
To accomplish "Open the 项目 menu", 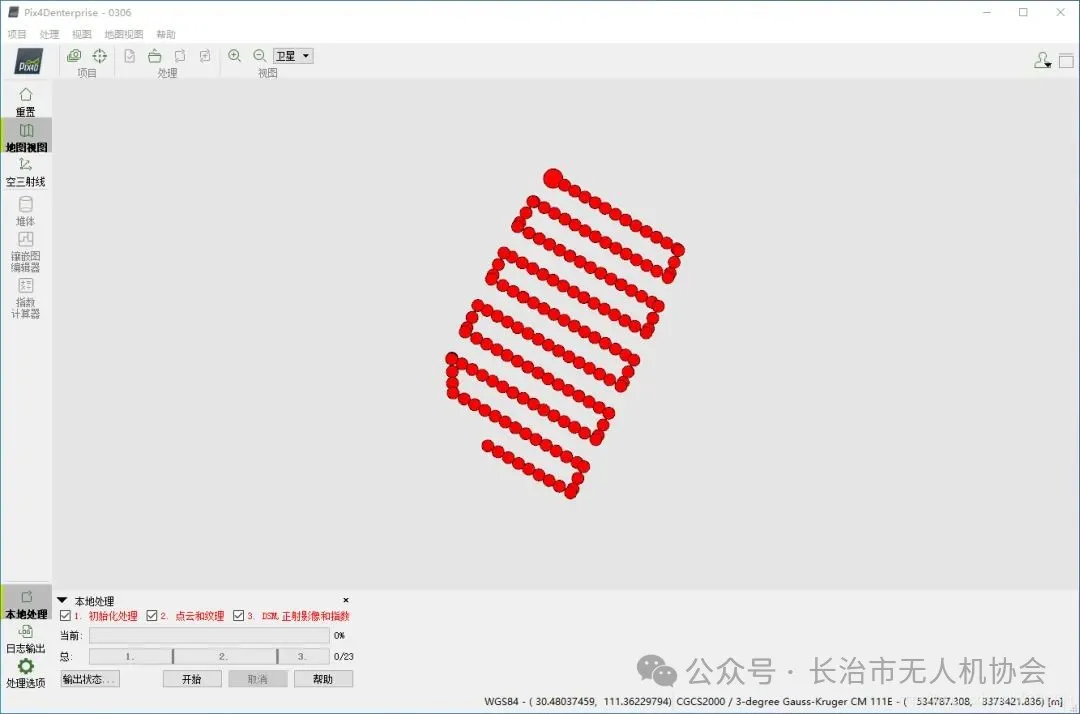I will coord(17,34).
